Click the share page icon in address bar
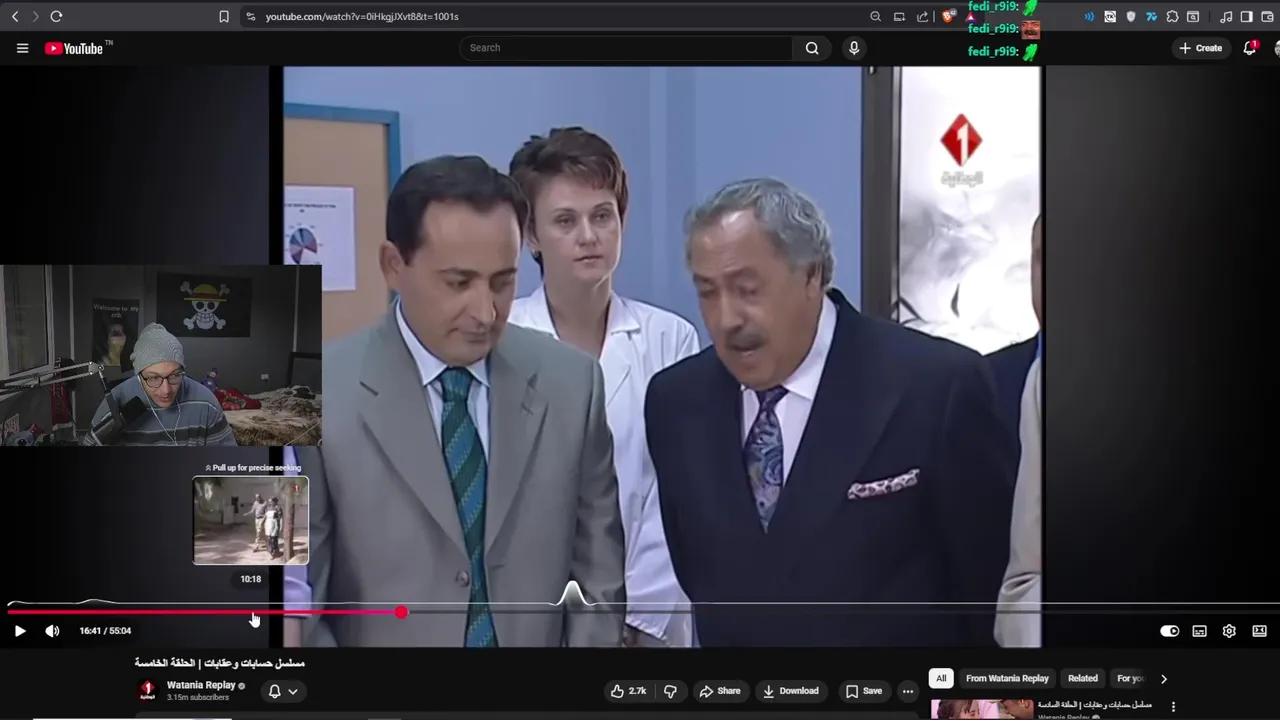1280x720 pixels. click(x=922, y=16)
